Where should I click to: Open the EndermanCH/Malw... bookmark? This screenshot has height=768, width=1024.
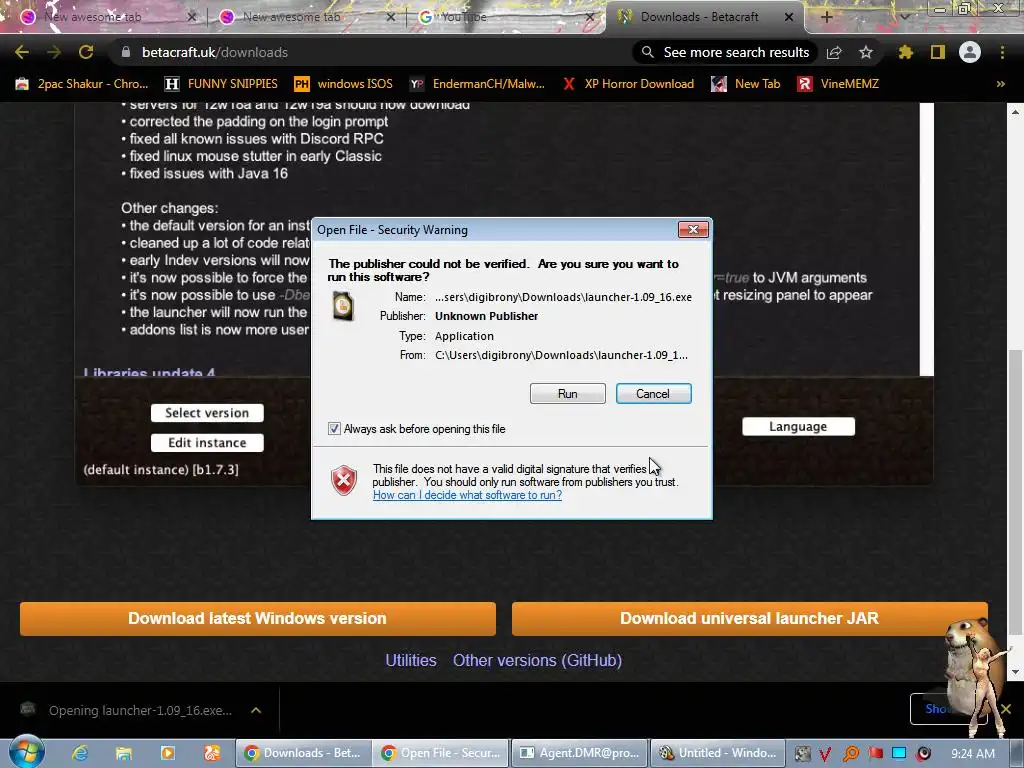477,84
